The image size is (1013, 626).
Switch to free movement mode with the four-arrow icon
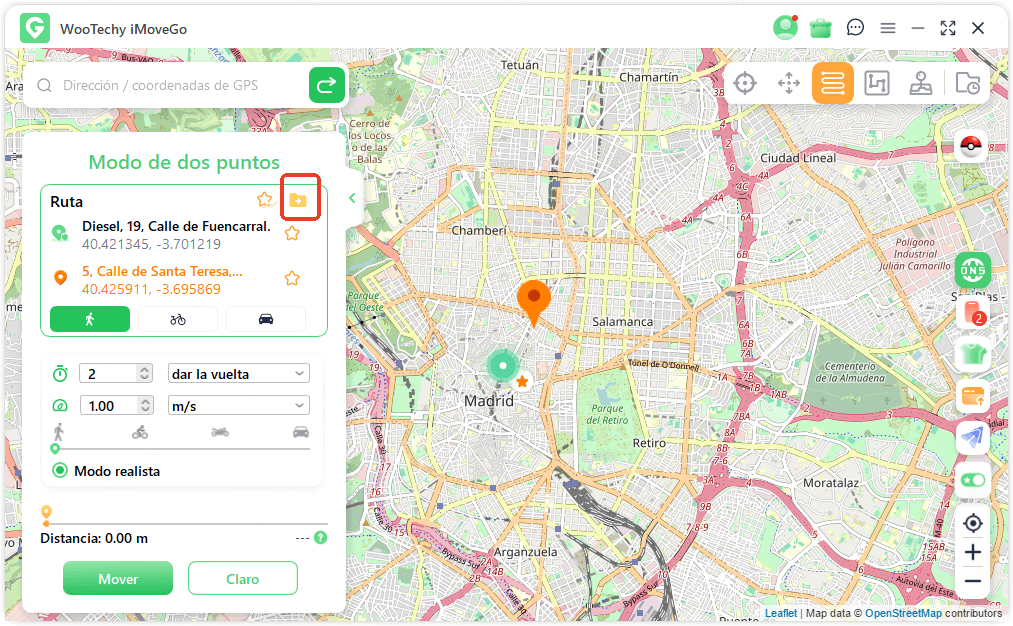pos(789,83)
